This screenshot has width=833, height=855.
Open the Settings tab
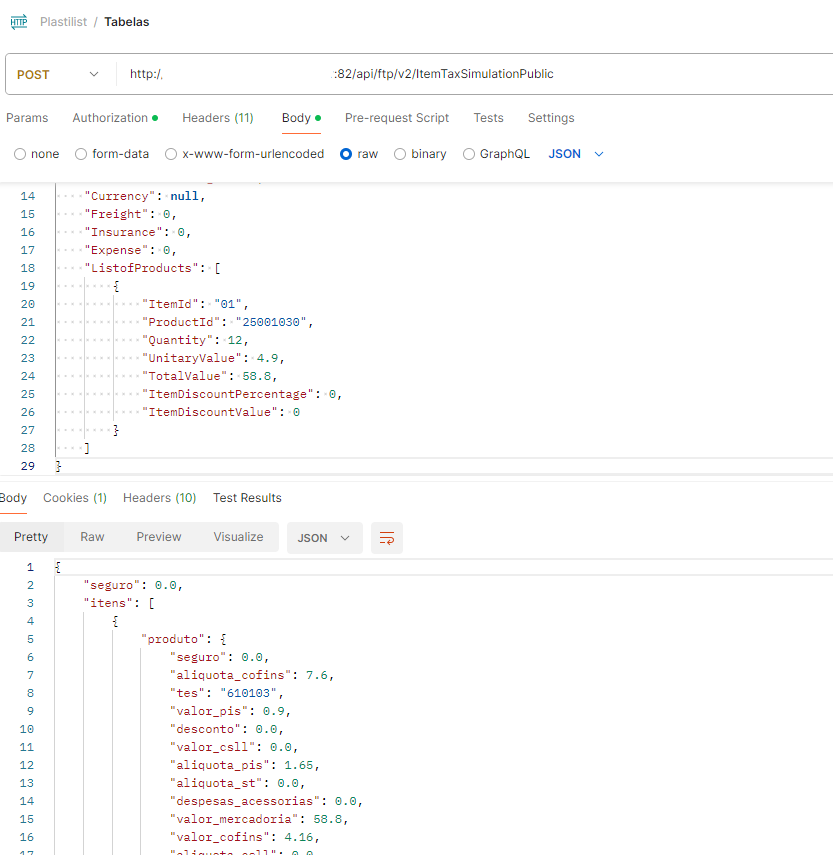coord(551,118)
